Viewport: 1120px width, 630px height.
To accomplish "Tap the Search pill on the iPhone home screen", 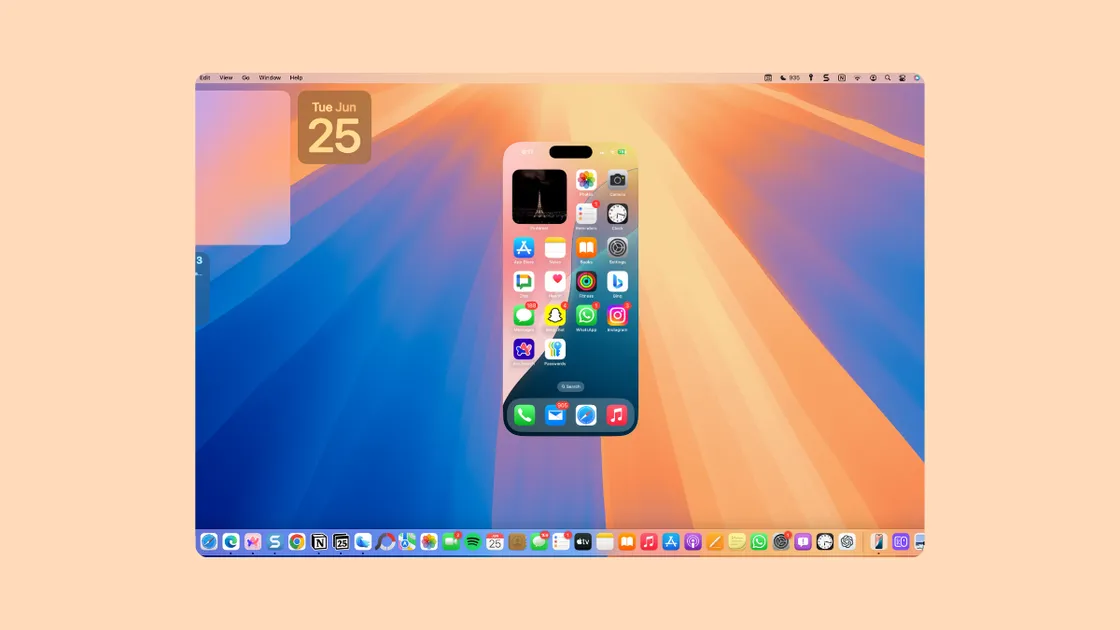I will (x=572, y=386).
